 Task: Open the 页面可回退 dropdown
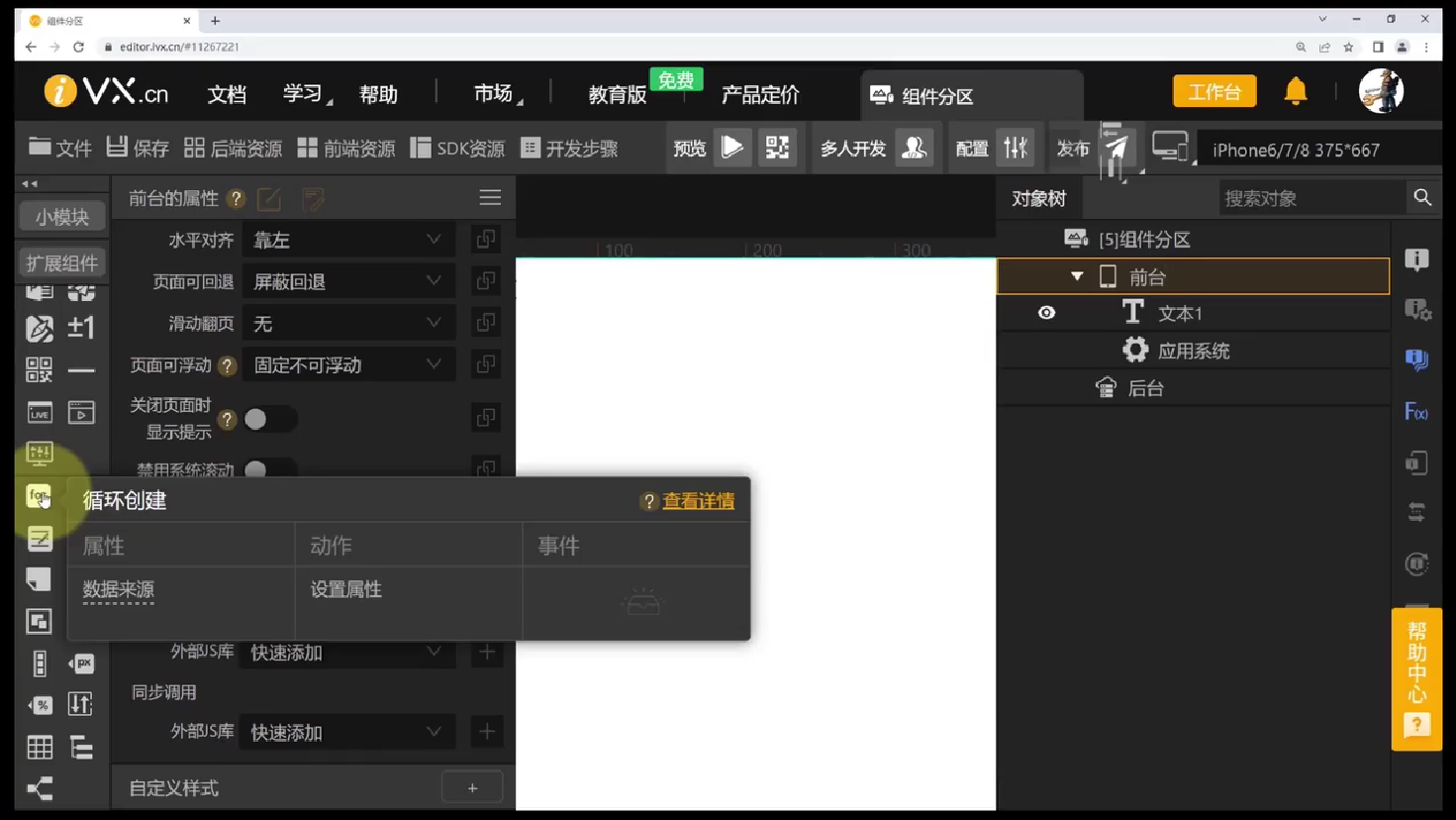(x=348, y=281)
